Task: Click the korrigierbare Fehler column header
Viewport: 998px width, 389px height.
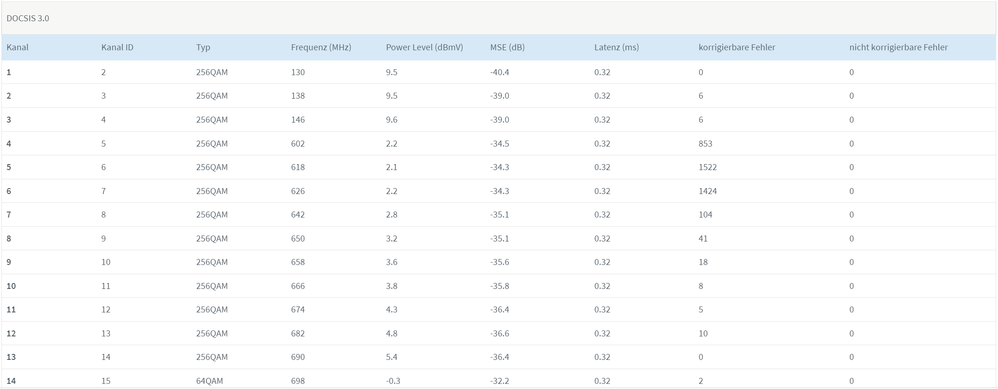Action: click(736, 48)
